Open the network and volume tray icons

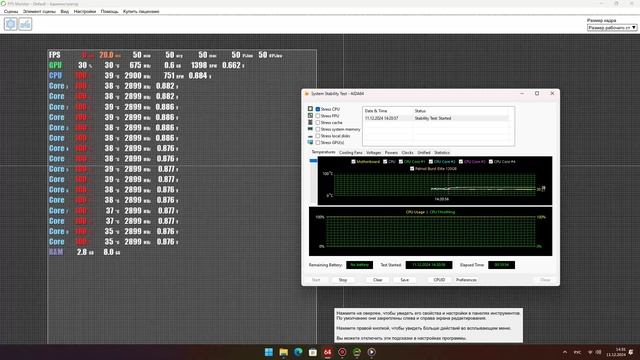[x=594, y=352]
